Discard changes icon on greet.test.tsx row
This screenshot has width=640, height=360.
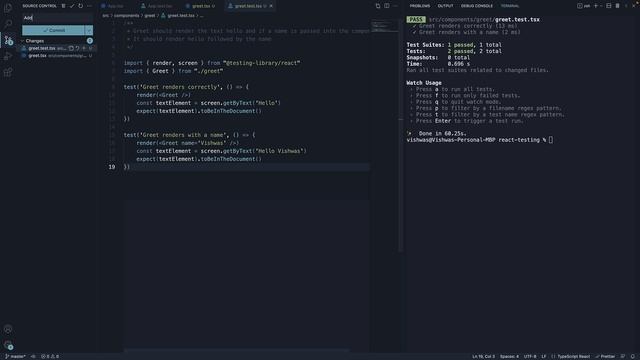pyautogui.click(x=78, y=48)
